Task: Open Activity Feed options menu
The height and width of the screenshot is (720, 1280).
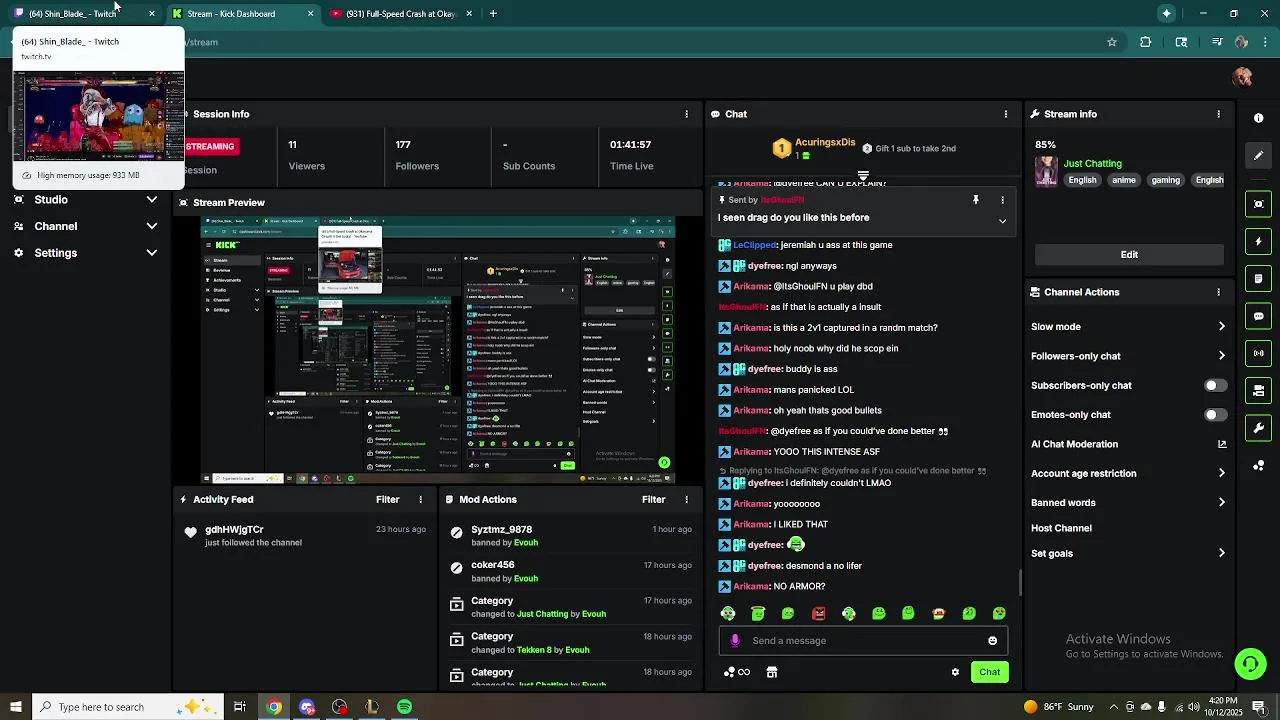Action: click(x=420, y=499)
